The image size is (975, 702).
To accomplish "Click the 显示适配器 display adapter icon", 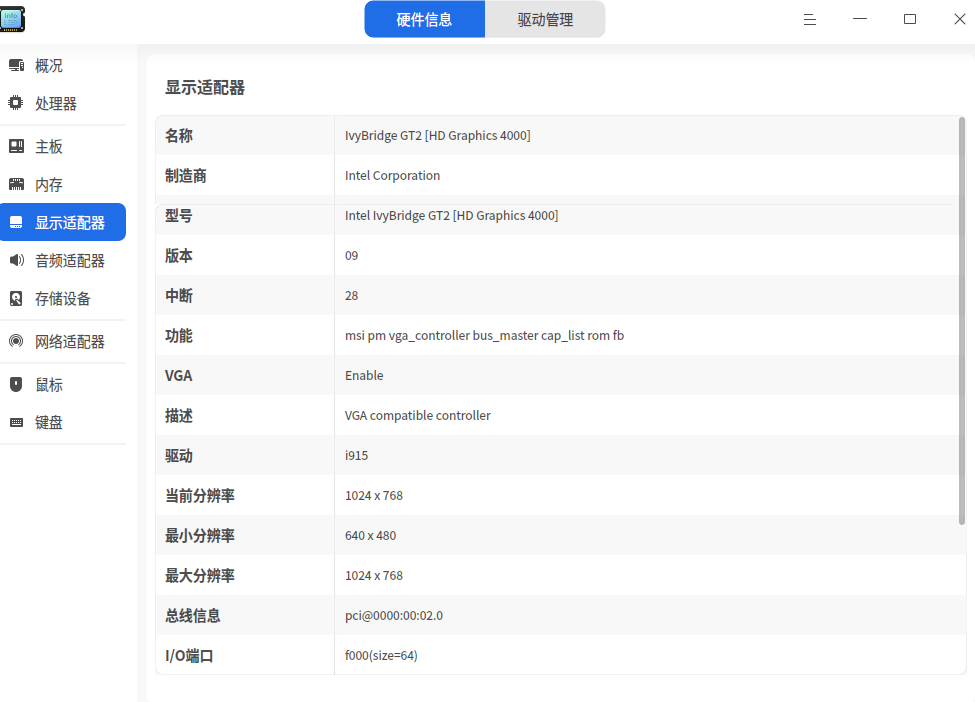I will [x=16, y=222].
